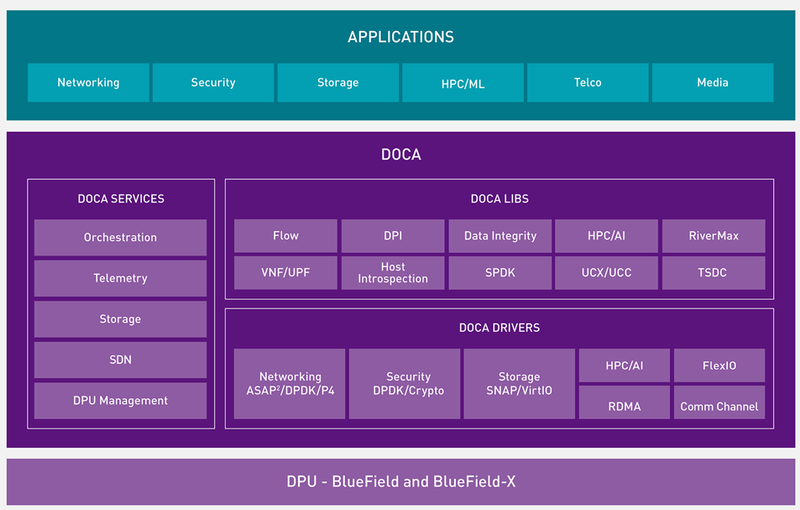Screen dimensions: 800x510
Task: Select the Comm Channel driver box
Action: (x=719, y=402)
